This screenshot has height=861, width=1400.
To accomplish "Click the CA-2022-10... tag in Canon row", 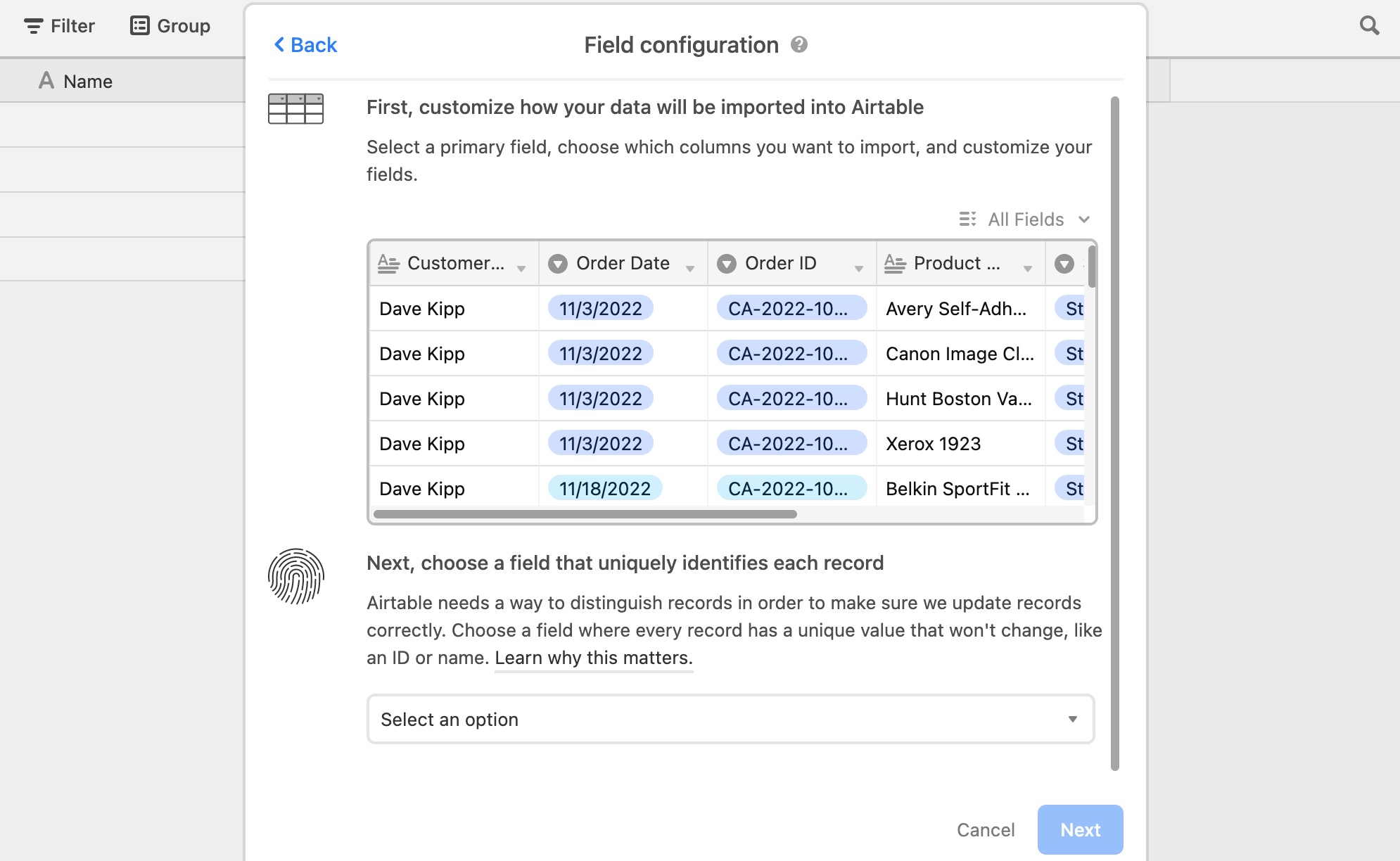I will [791, 353].
